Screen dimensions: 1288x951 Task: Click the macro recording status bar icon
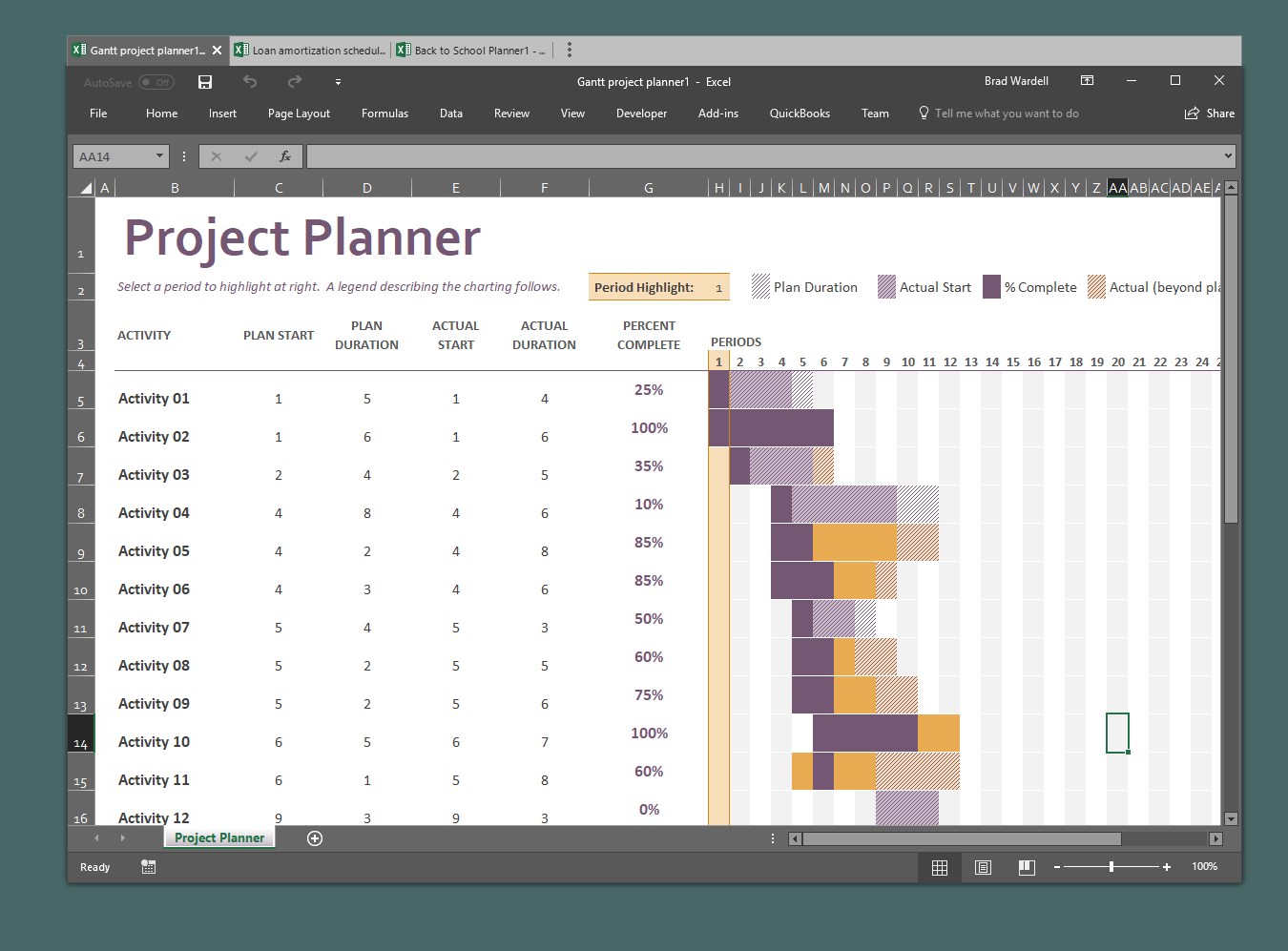tap(148, 867)
